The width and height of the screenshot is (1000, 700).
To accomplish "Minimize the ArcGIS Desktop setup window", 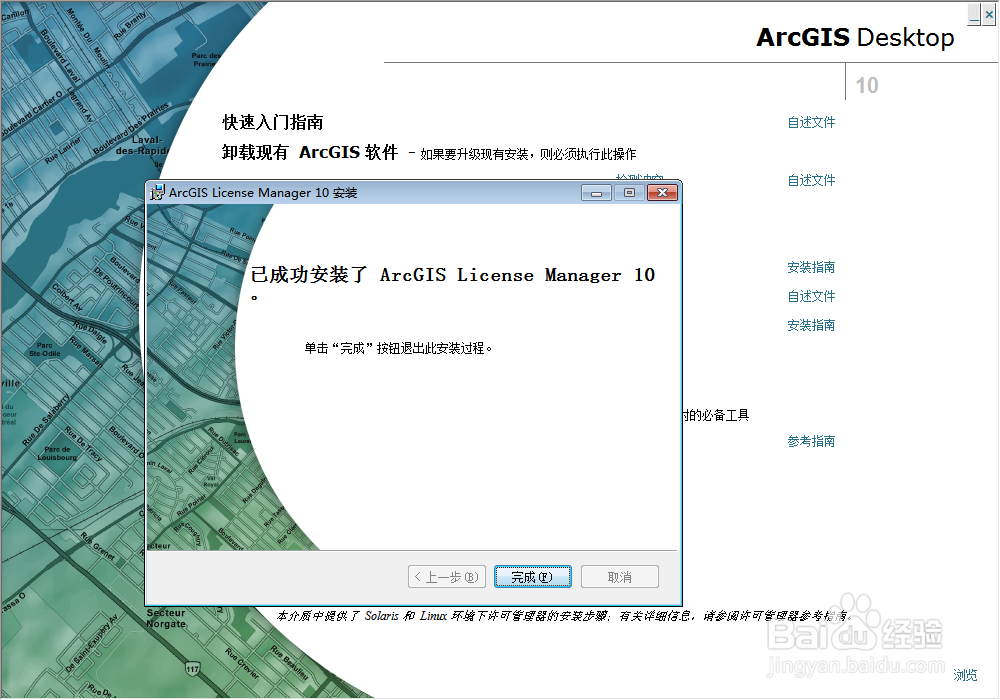I will coord(974,15).
